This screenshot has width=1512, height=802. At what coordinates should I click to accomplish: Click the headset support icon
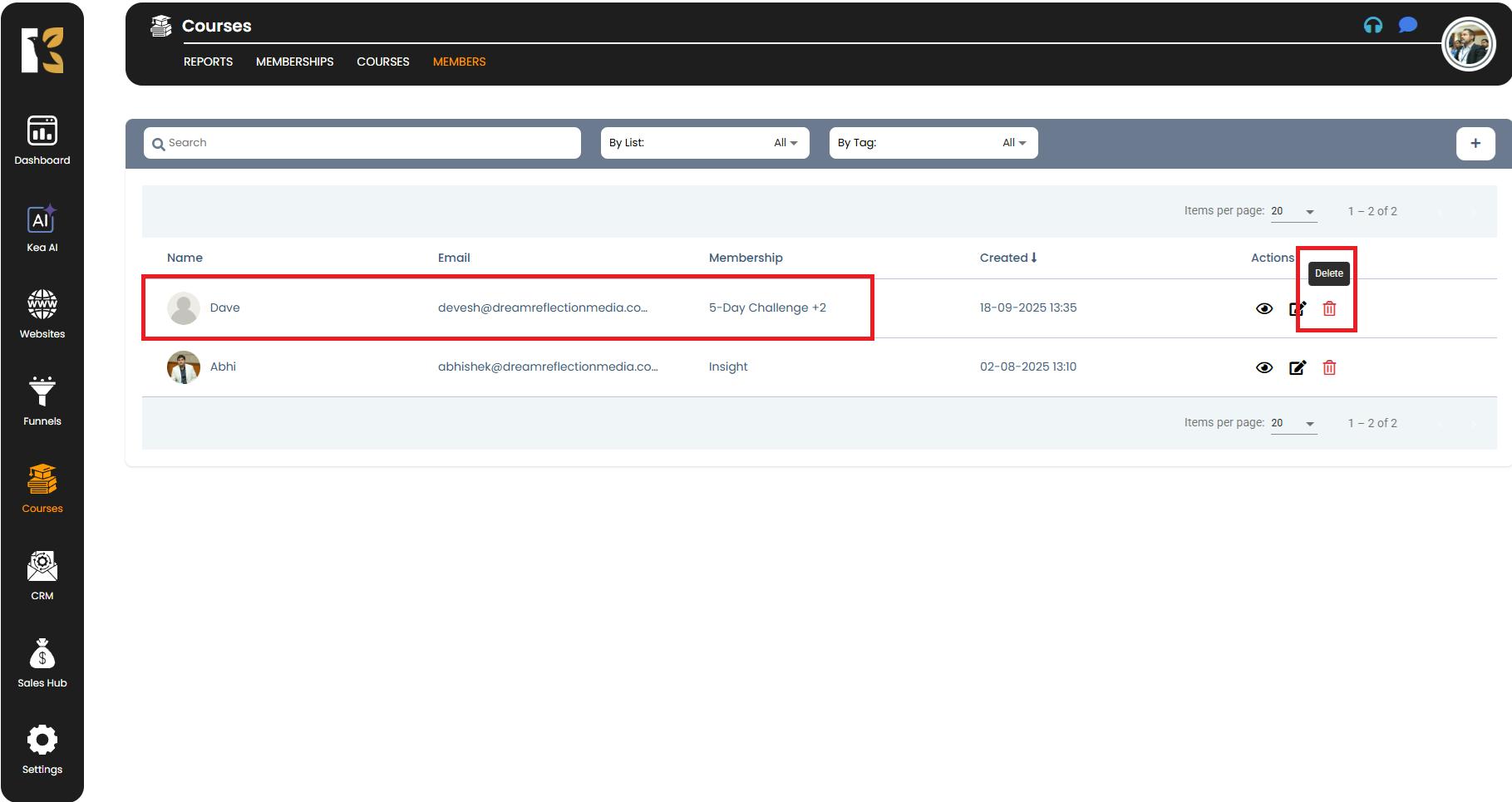[1372, 26]
